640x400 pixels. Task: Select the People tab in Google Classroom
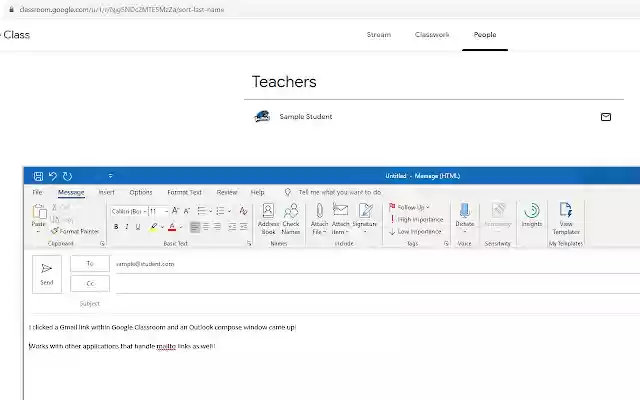[485, 35]
